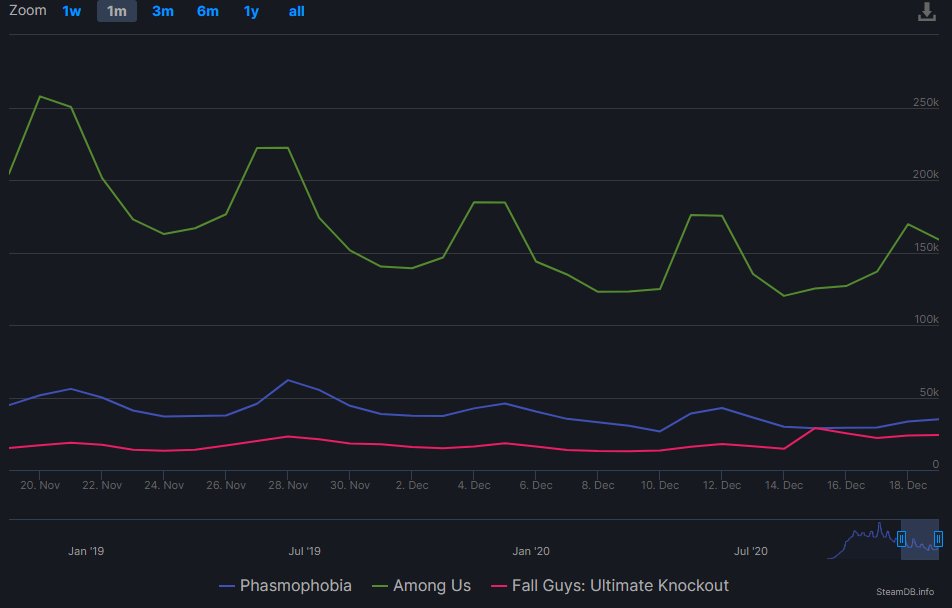
Task: Click the 250k y-axis label
Action: [926, 102]
